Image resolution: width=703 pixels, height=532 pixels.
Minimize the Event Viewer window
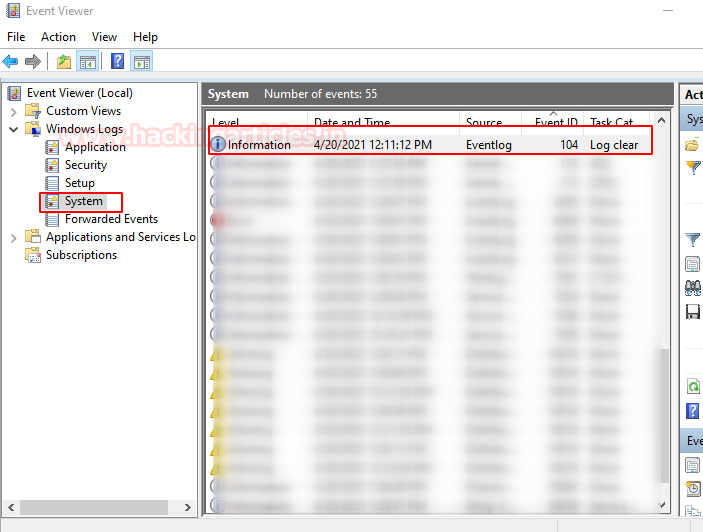tap(668, 10)
